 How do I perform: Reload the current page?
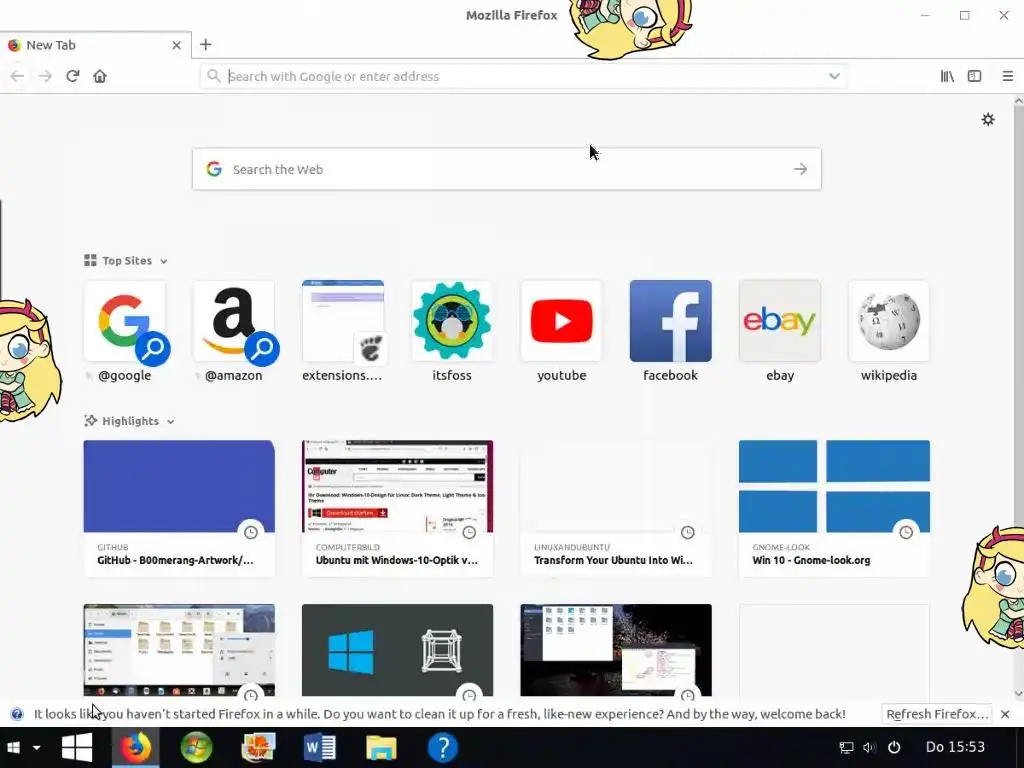coord(72,76)
